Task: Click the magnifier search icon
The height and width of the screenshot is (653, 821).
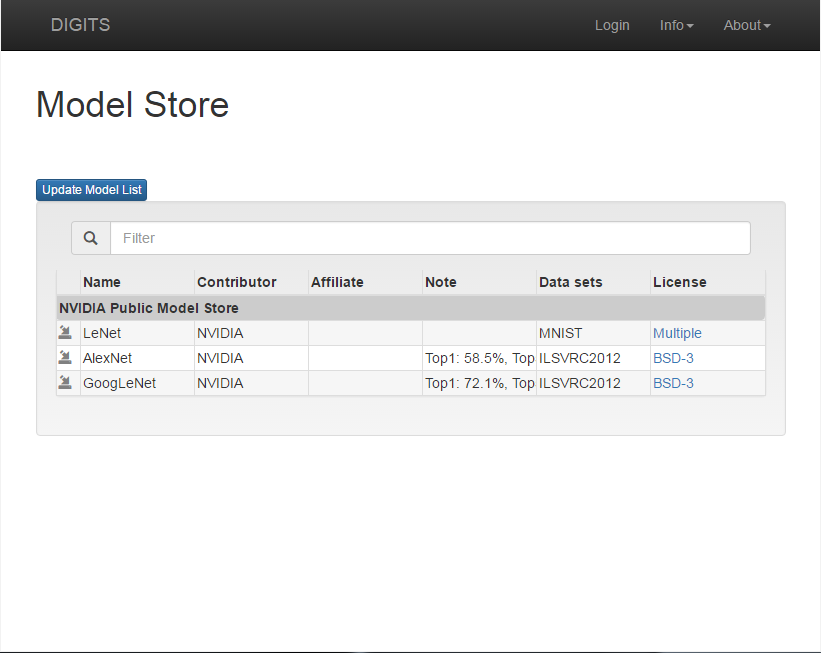Action: point(91,238)
